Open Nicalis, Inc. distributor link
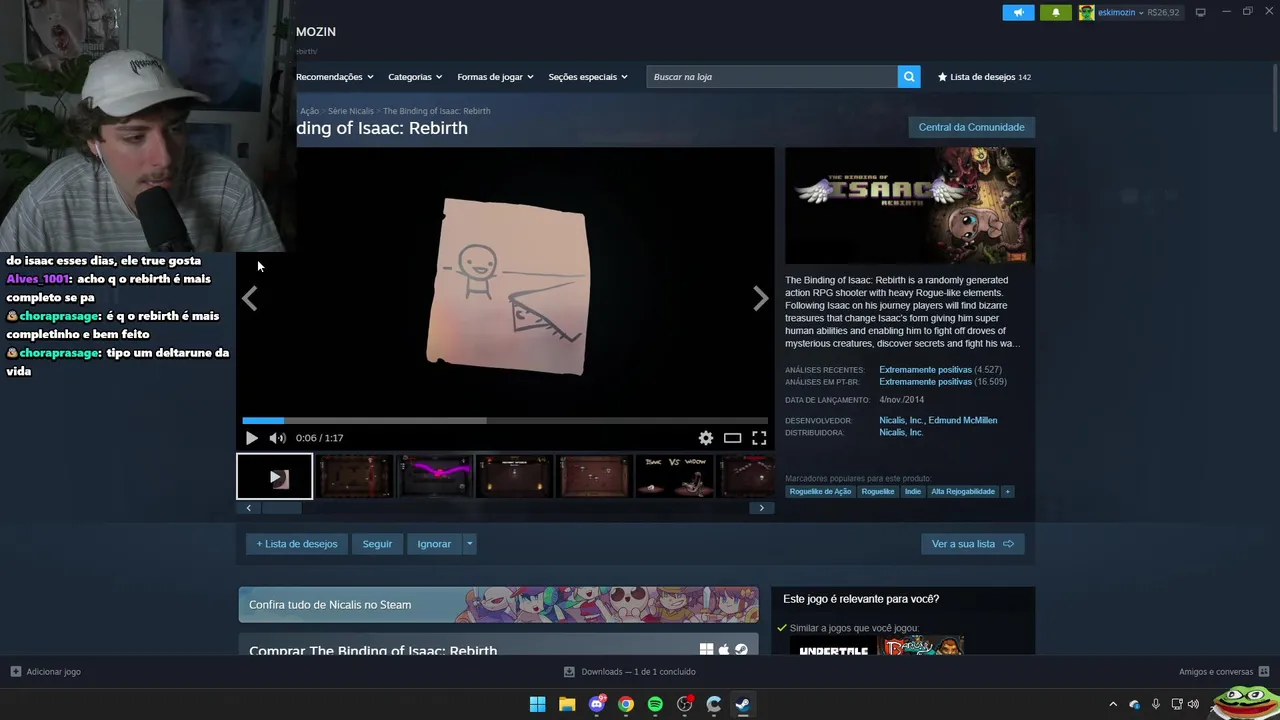This screenshot has height=720, width=1280. [x=901, y=432]
